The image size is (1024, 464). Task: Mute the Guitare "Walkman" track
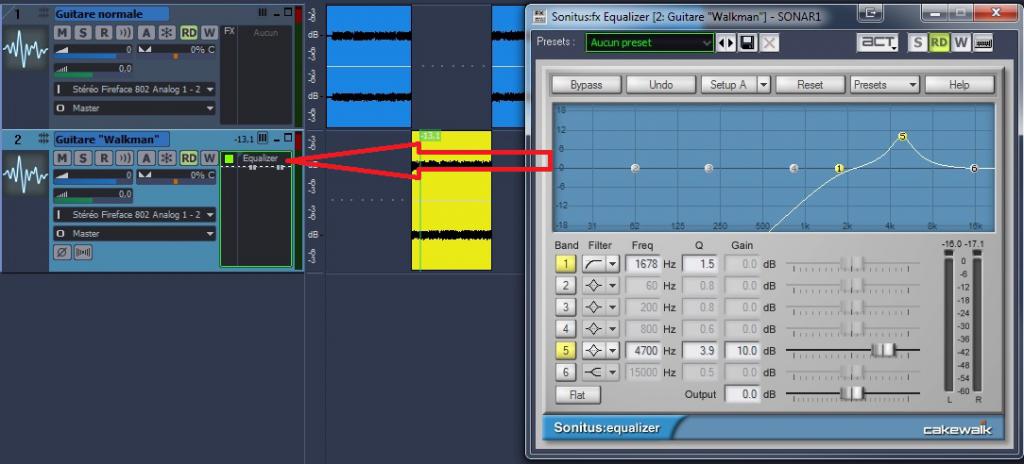[61, 158]
